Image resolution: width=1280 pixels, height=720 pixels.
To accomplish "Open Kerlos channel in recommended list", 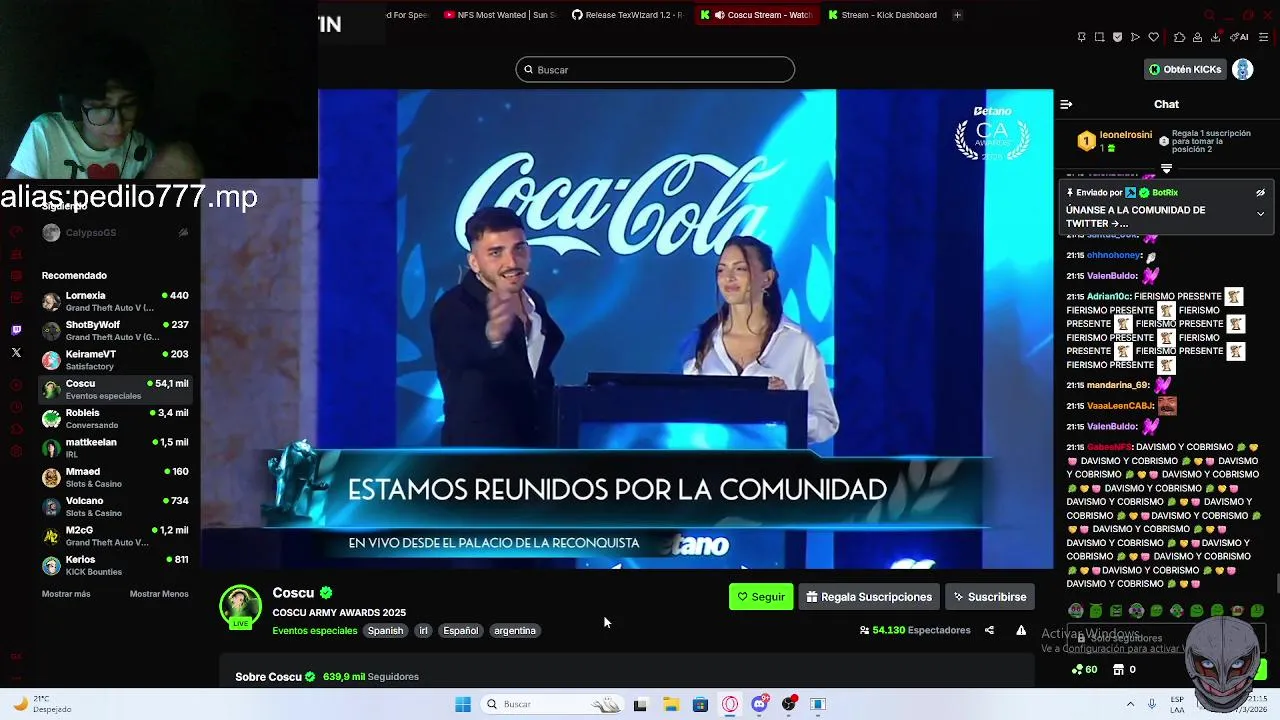I will (x=115, y=565).
